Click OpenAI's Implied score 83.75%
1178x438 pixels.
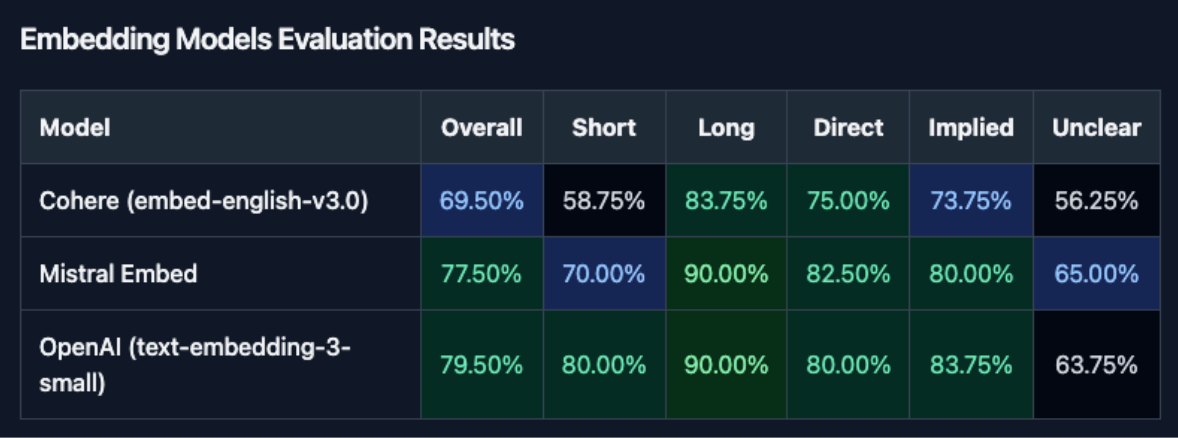(970, 365)
